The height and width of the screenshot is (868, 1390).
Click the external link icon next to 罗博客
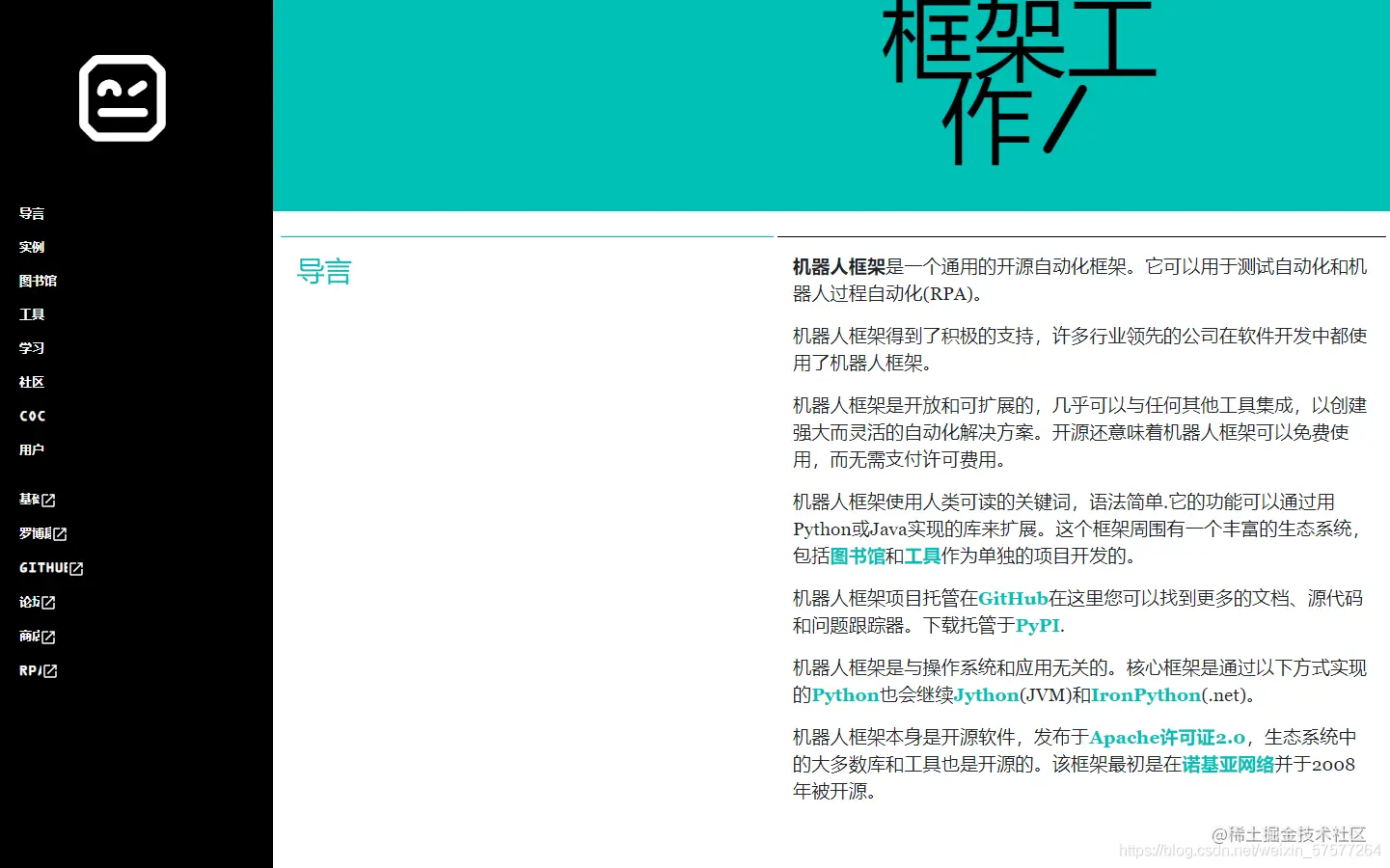pos(60,533)
